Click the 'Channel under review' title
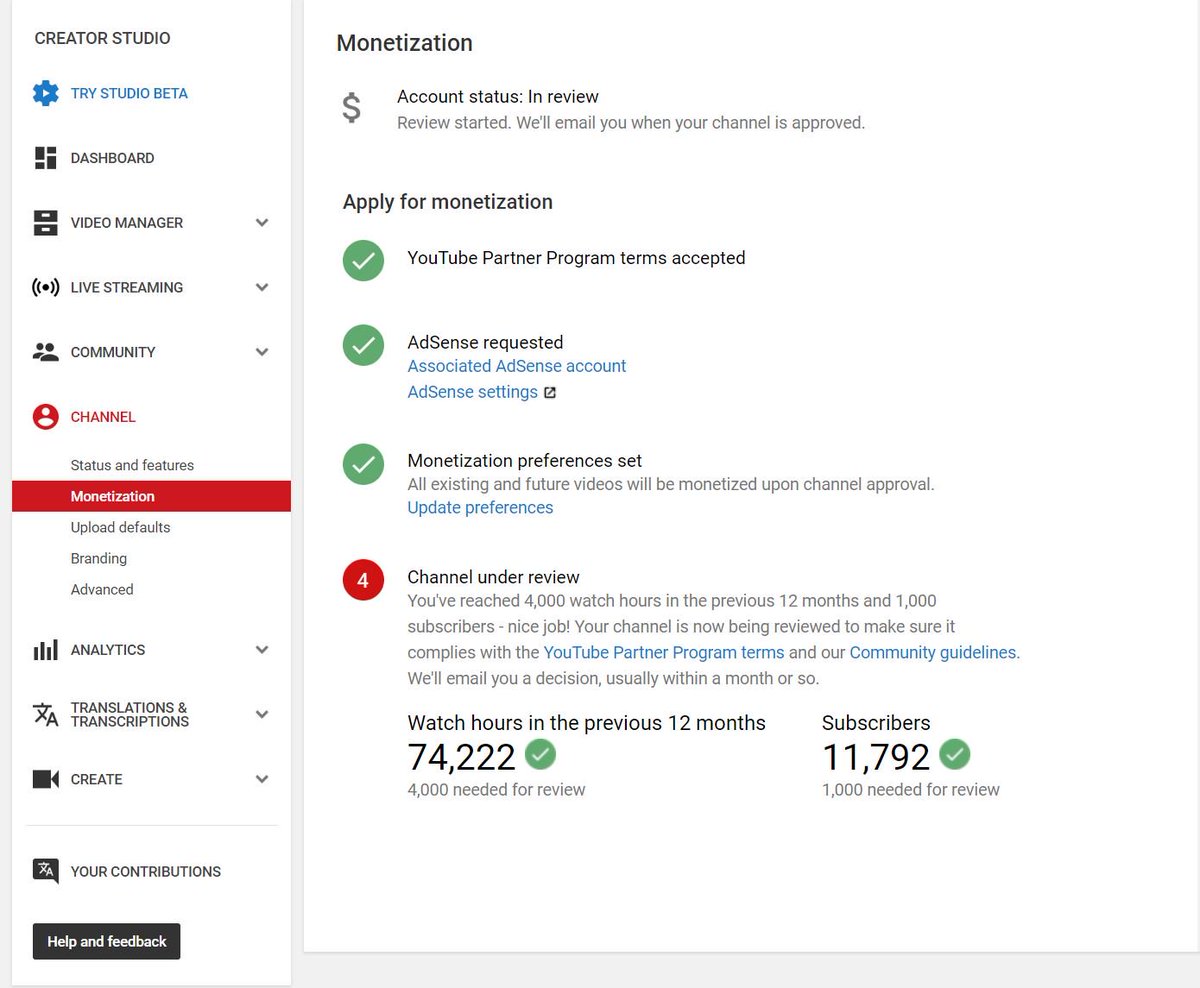Viewport: 1200px width, 988px height. coord(494,577)
